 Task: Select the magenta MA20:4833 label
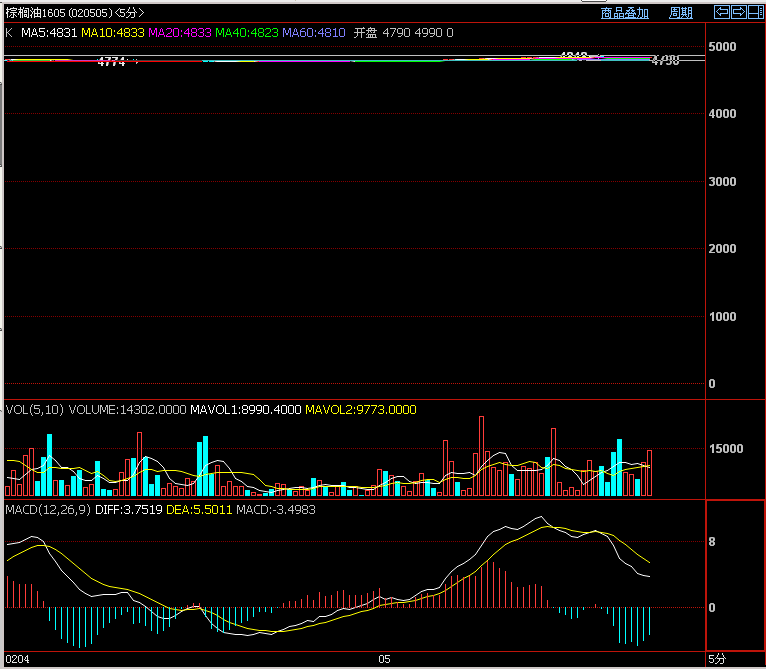point(180,33)
